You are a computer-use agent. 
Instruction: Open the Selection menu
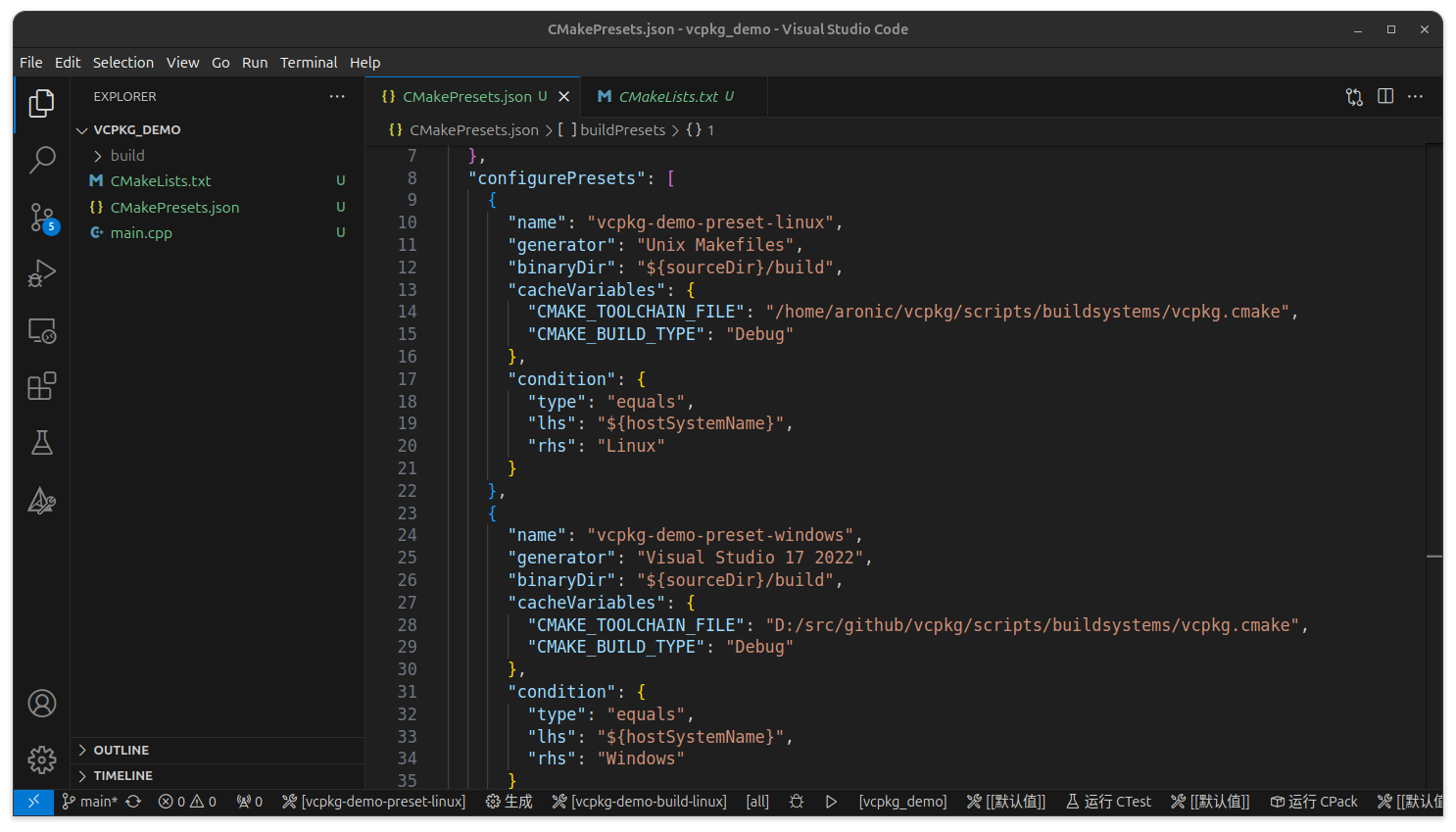click(123, 62)
